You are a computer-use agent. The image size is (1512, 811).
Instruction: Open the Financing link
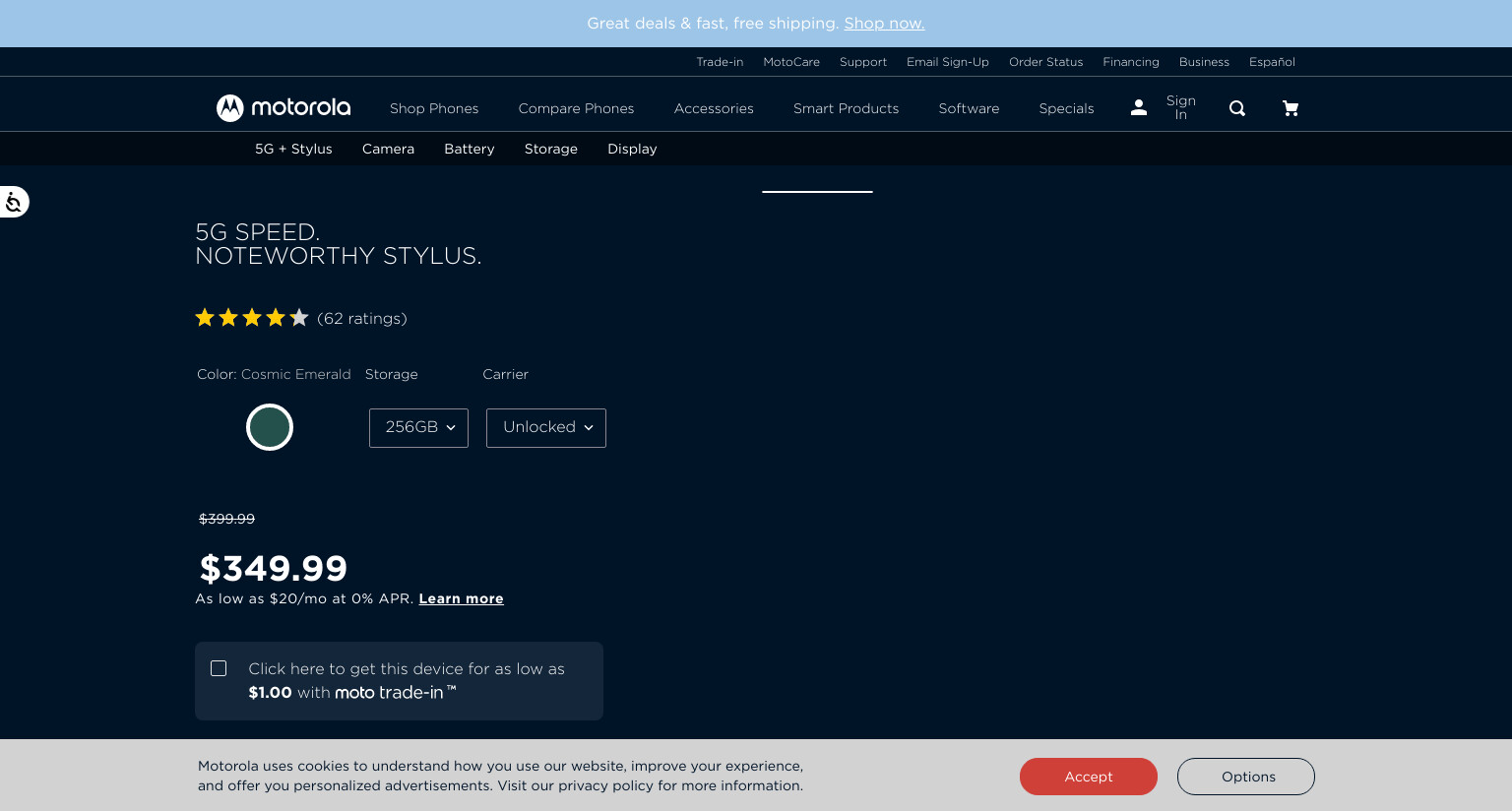(1131, 61)
